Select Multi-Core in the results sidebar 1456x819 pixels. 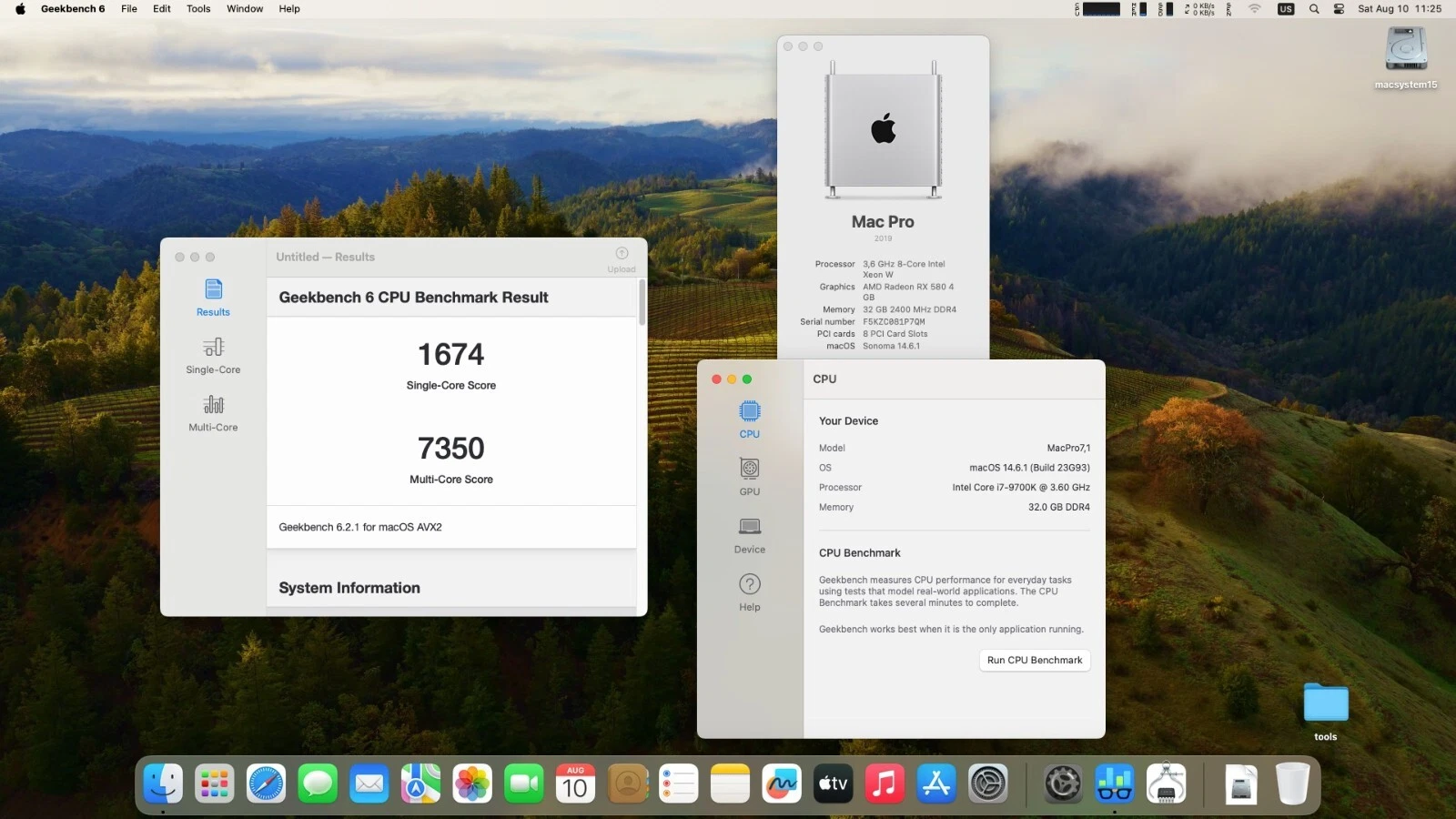213,413
